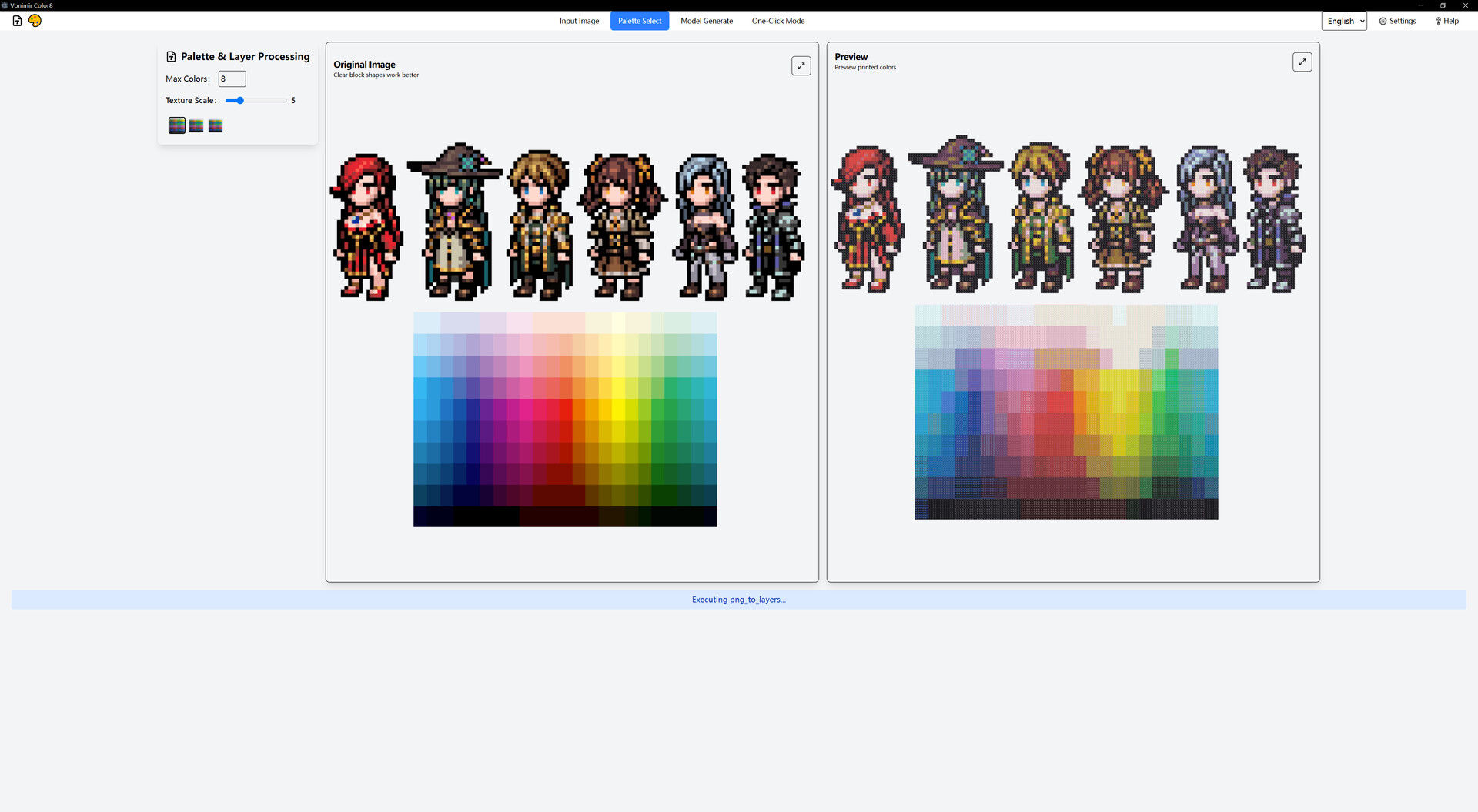This screenshot has width=1478, height=812.
Task: Click the chevron on the language selector
Action: tap(1361, 21)
